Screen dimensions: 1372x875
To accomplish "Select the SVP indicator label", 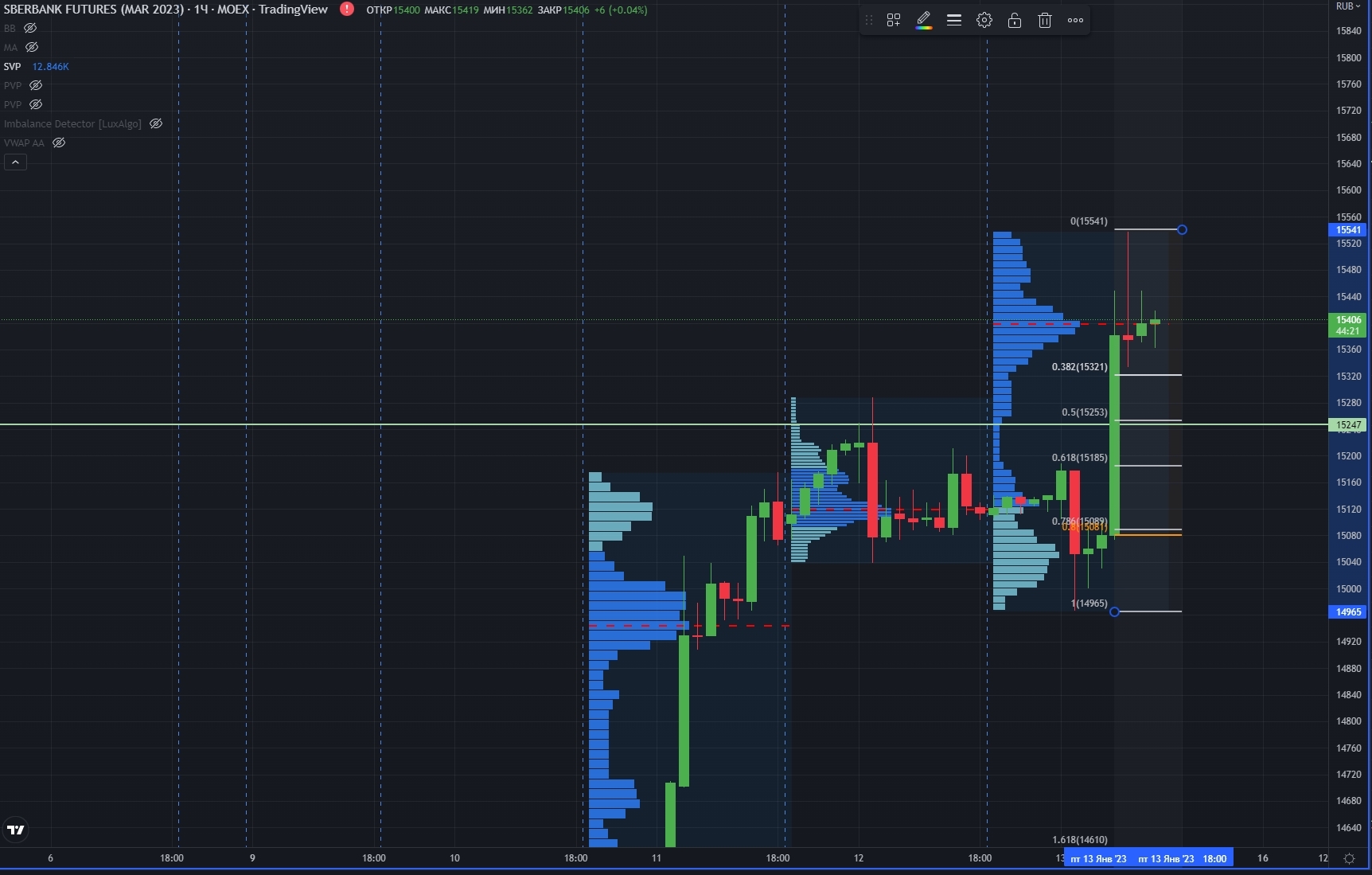I will (12, 66).
